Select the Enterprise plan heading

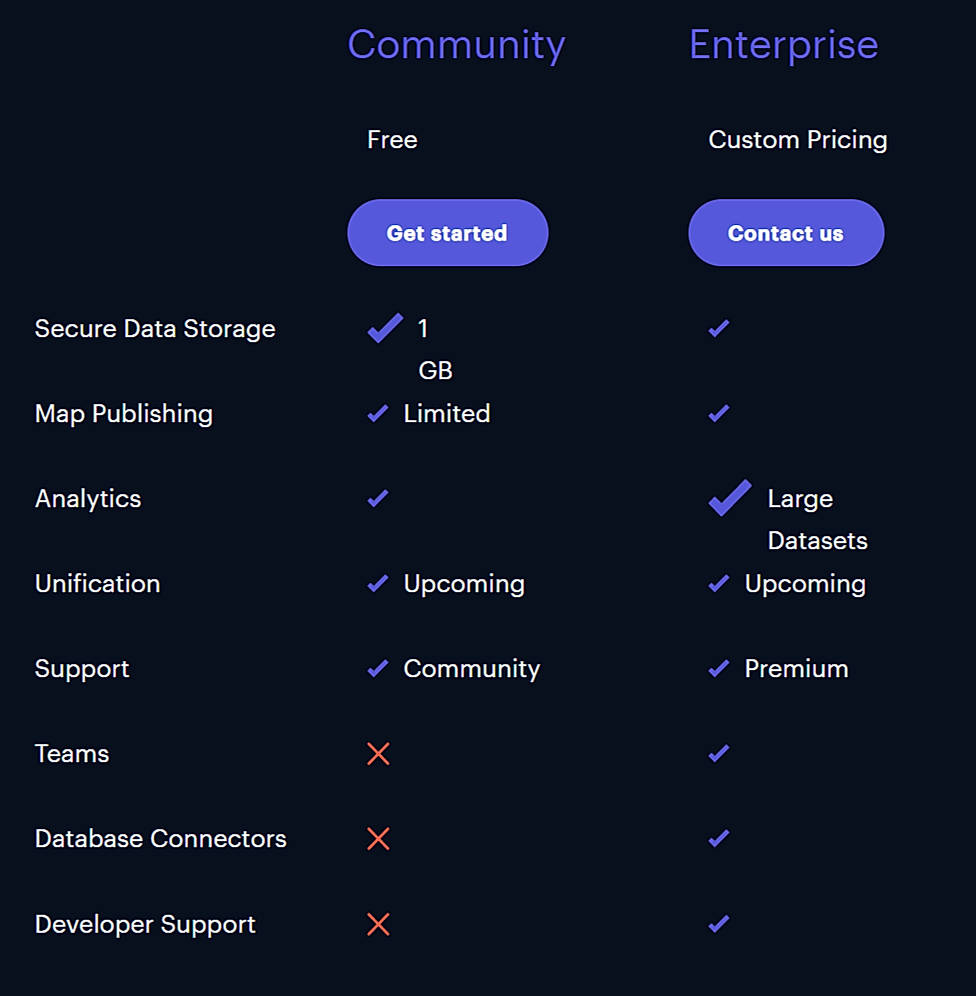click(x=784, y=45)
